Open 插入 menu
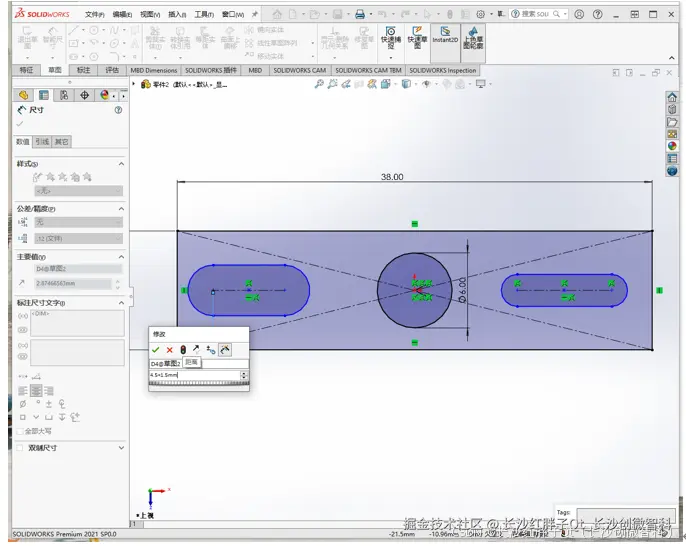Screen dimensions: 686x546 [177, 14]
